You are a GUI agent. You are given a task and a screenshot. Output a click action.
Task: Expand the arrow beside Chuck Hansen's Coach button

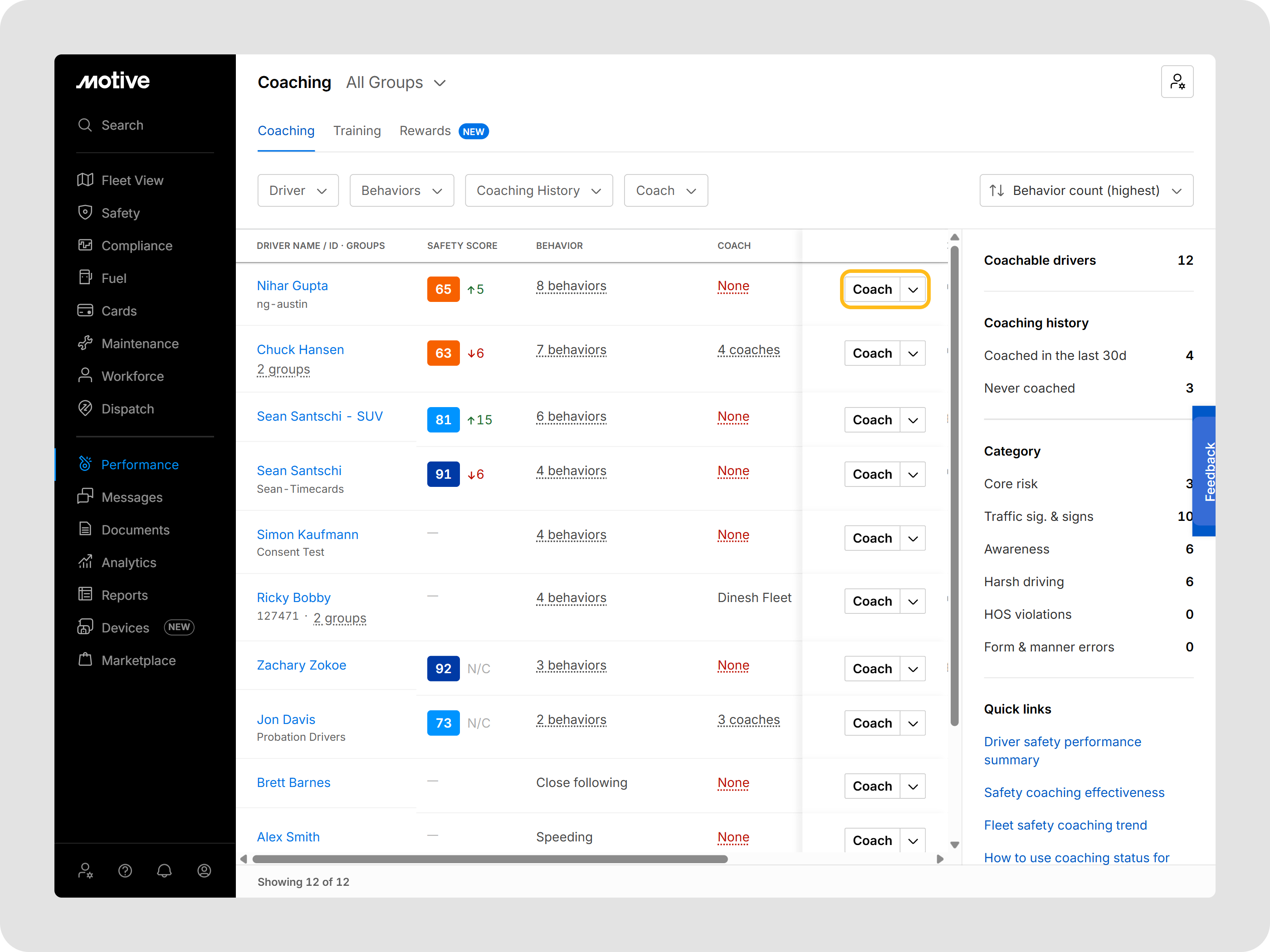tap(912, 354)
